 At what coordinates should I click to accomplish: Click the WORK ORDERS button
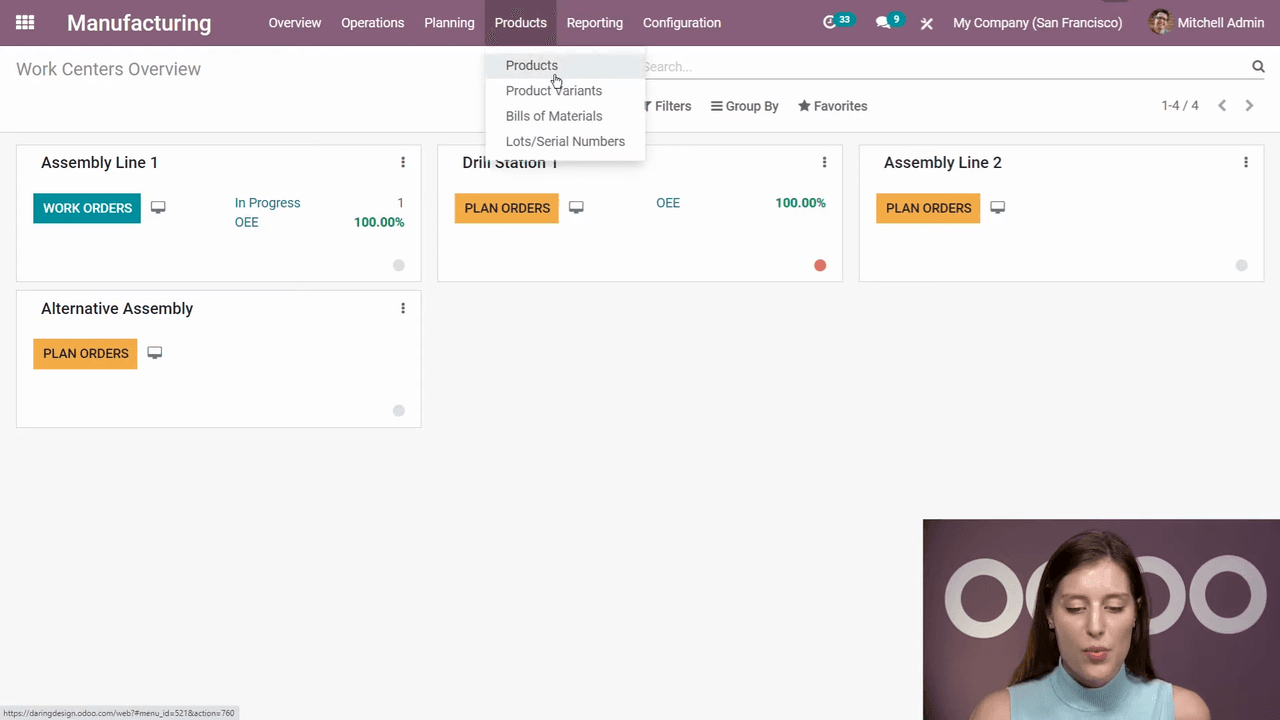coord(87,208)
